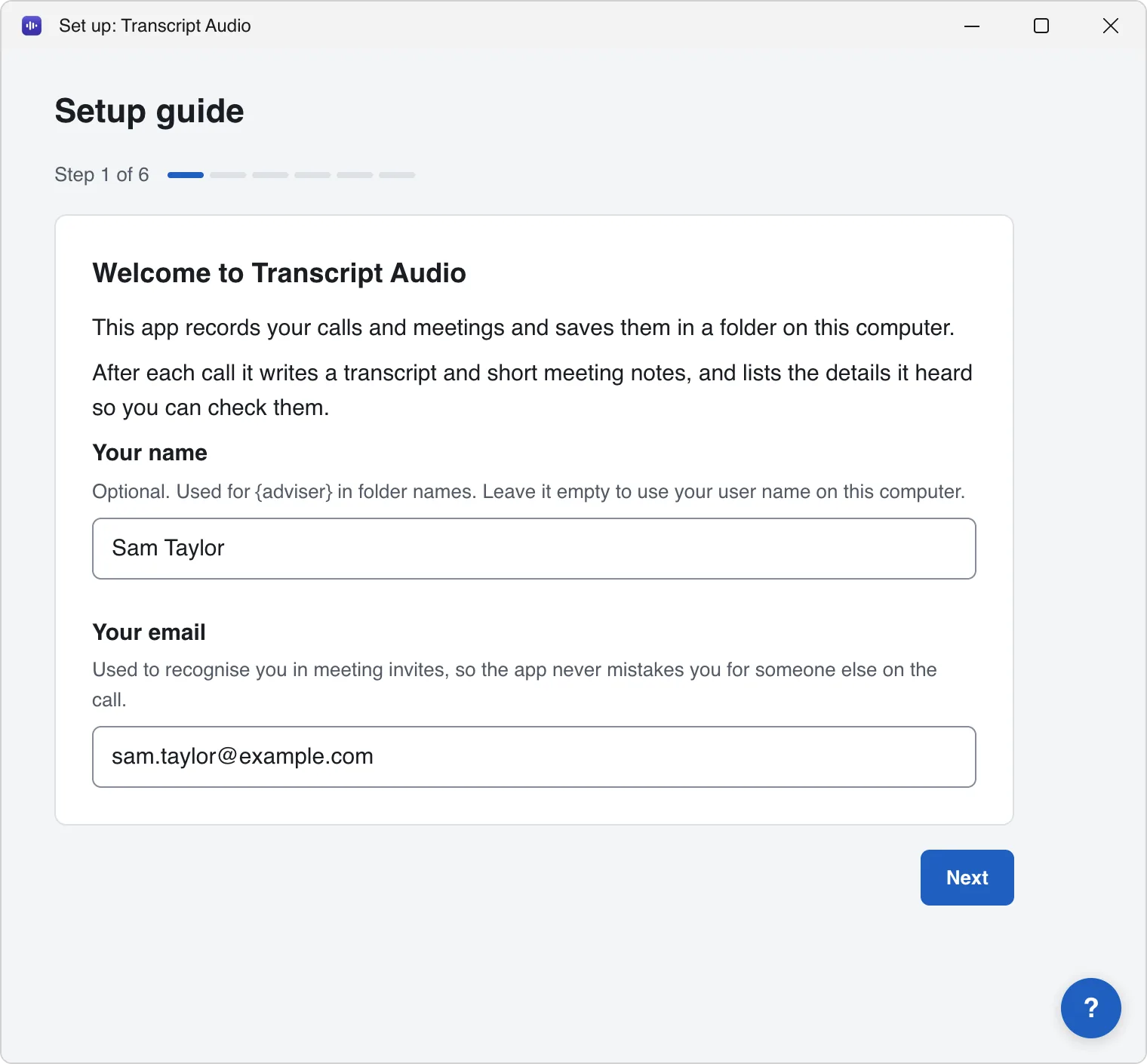
Task: Minimize the setup window
Action: pyautogui.click(x=972, y=26)
